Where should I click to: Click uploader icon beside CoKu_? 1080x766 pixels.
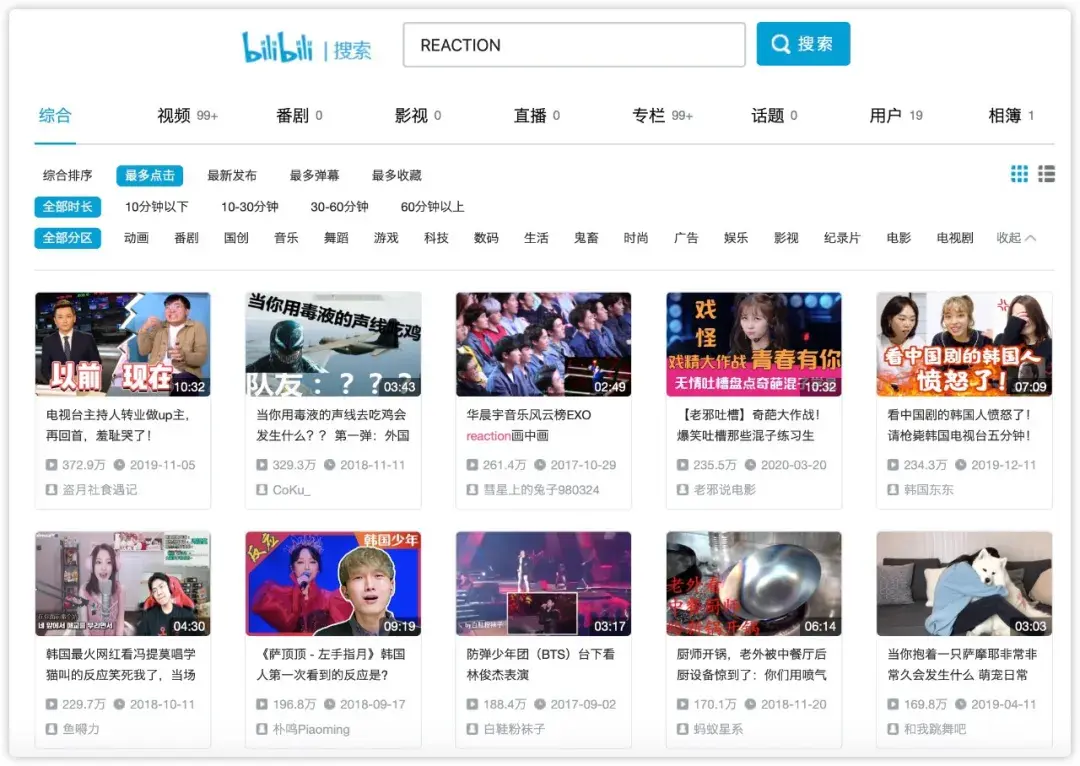pyautogui.click(x=262, y=490)
